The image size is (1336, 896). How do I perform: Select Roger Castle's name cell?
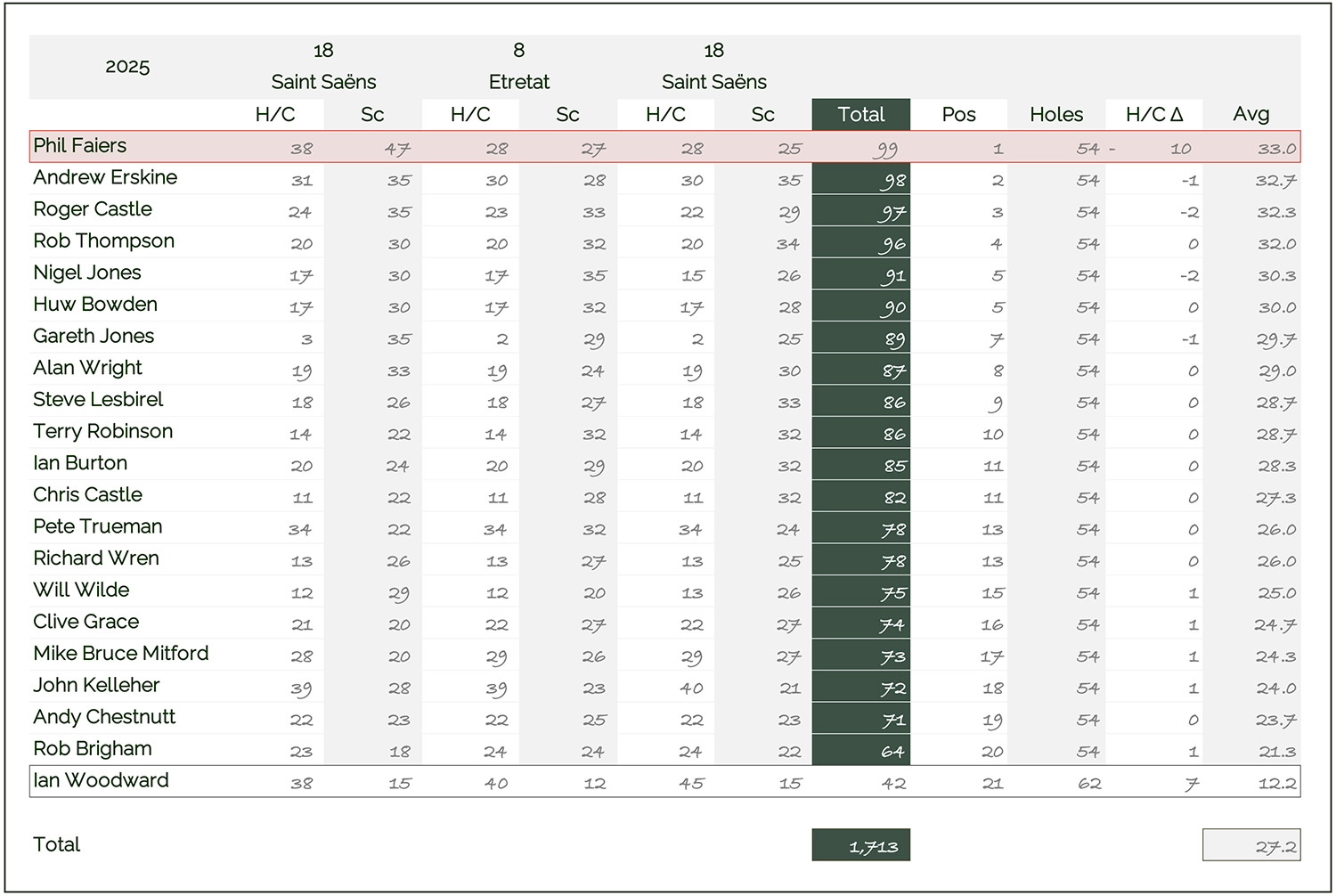93,209
